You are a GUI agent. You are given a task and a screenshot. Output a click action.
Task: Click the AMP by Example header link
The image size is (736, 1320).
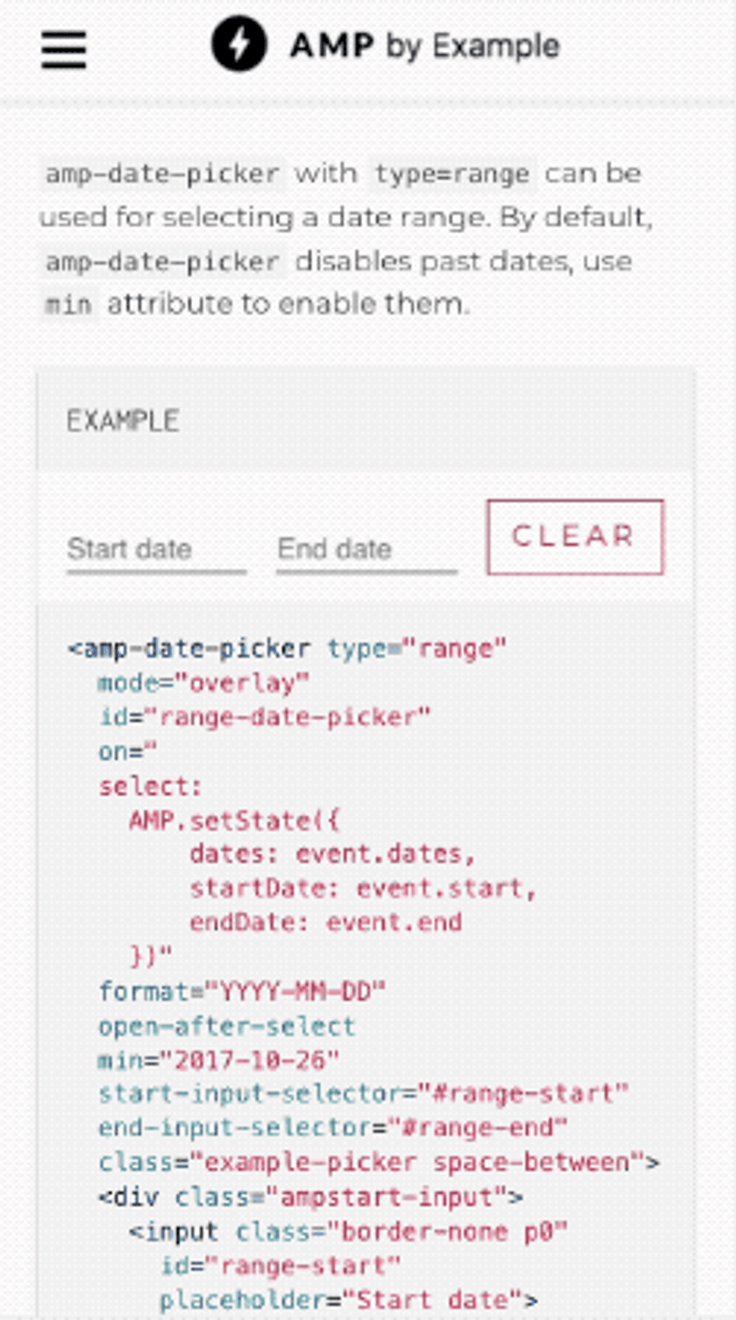(424, 45)
